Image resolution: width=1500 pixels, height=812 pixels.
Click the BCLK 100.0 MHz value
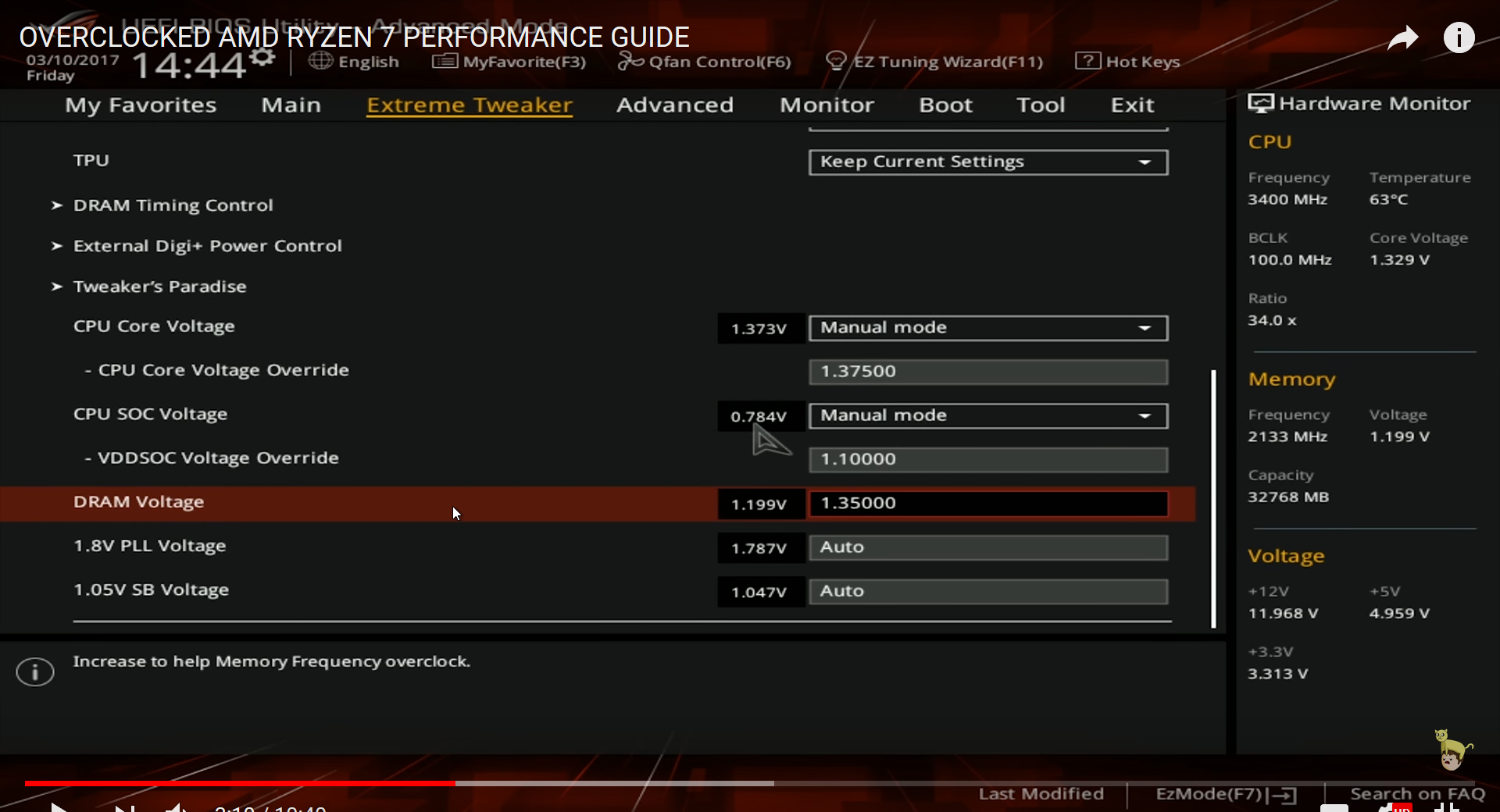click(x=1290, y=260)
